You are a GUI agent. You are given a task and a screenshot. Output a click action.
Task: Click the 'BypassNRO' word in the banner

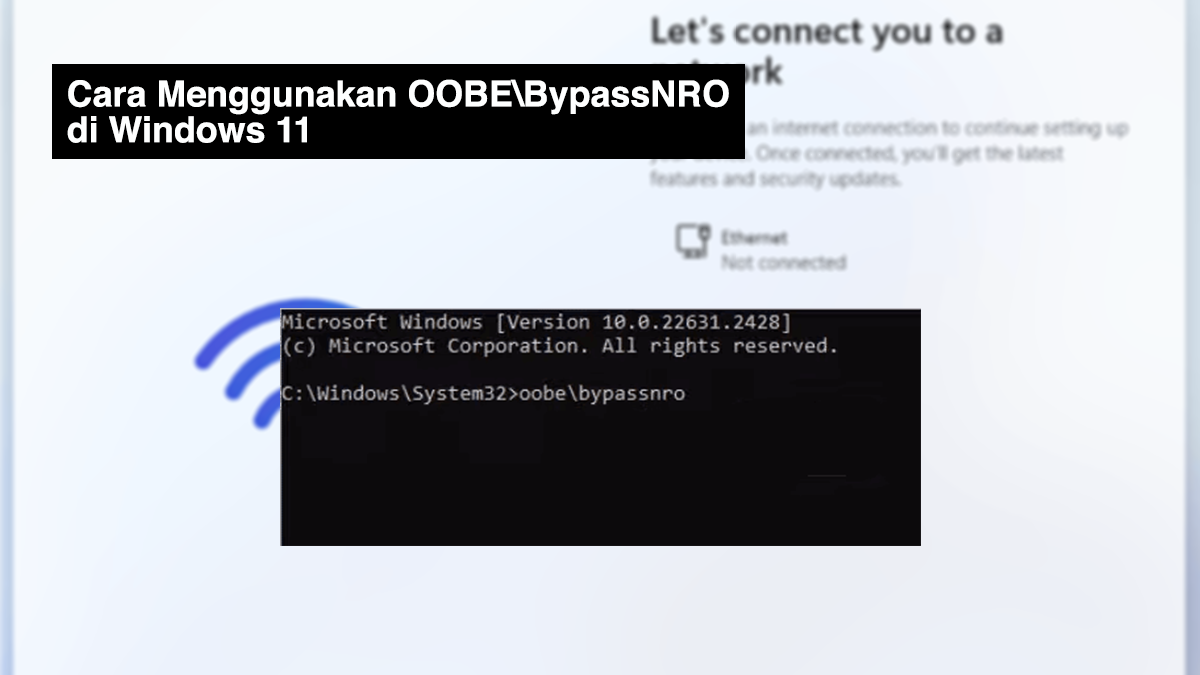click(x=640, y=96)
